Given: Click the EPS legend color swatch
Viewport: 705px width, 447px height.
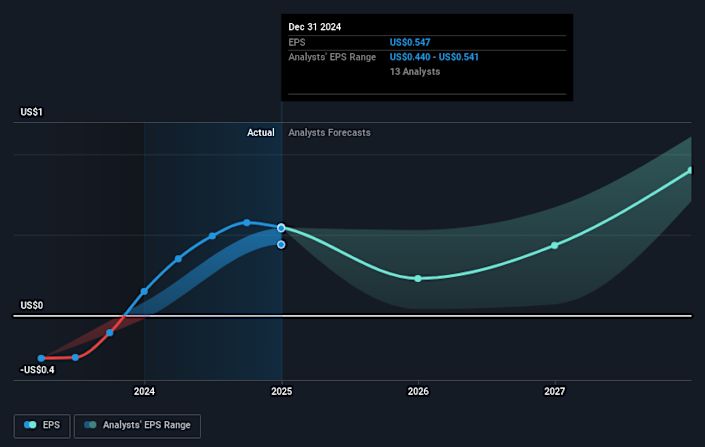Looking at the screenshot, I should [30, 425].
